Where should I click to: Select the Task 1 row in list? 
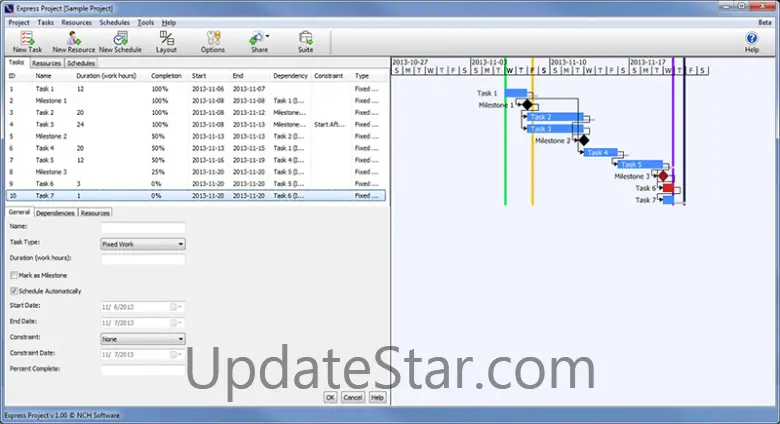[196, 89]
